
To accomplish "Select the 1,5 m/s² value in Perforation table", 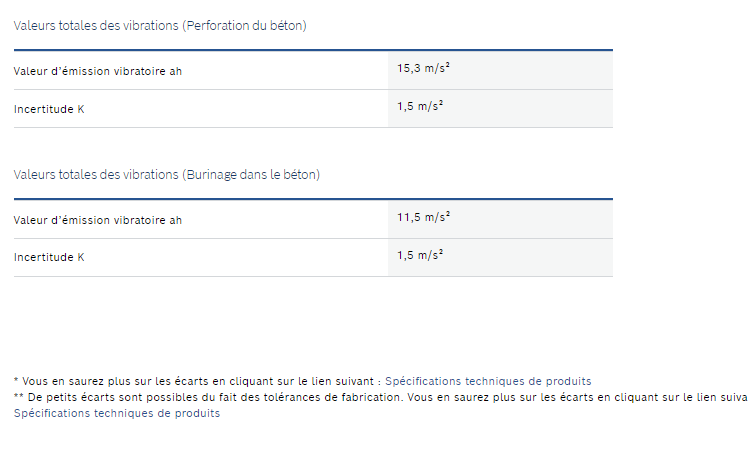I will [x=420, y=106].
